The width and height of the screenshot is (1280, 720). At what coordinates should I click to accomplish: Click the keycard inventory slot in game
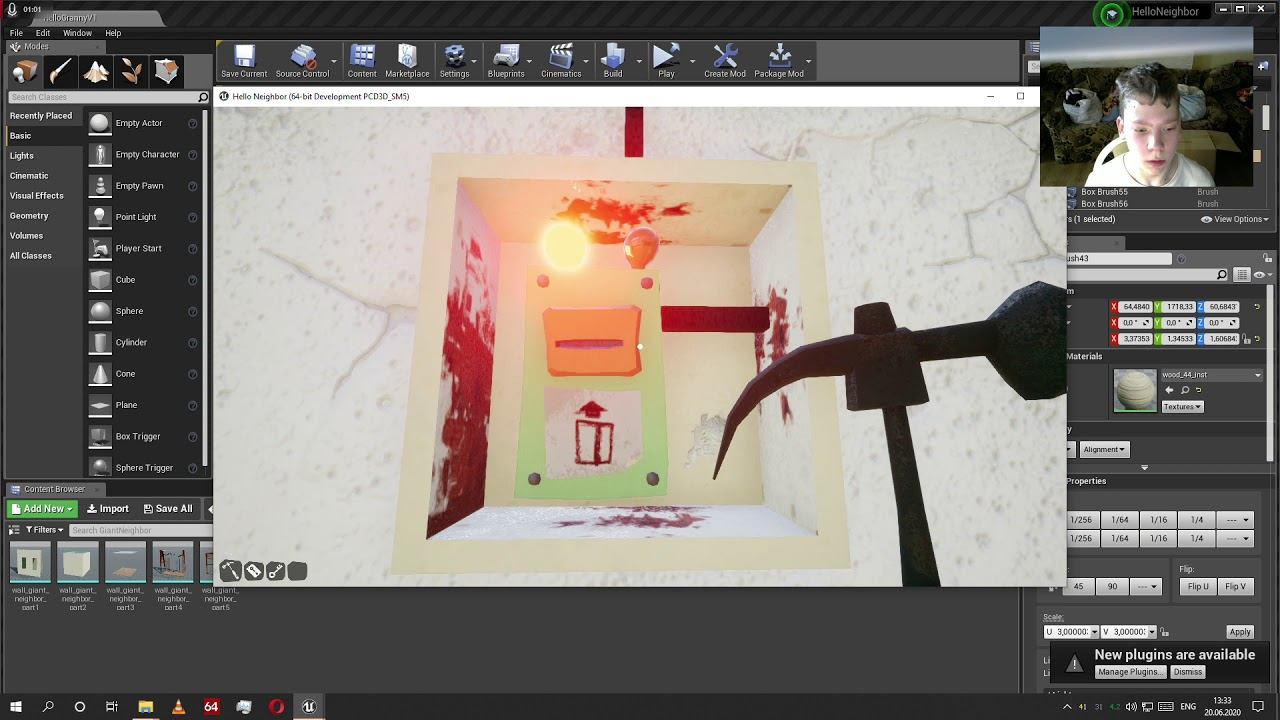(x=253, y=571)
